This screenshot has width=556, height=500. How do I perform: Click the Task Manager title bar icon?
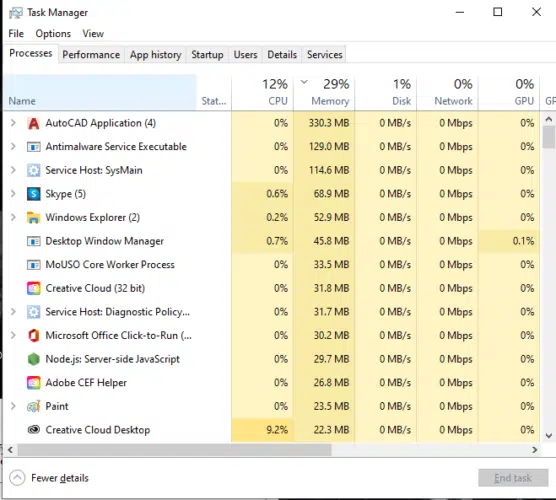(x=16, y=13)
